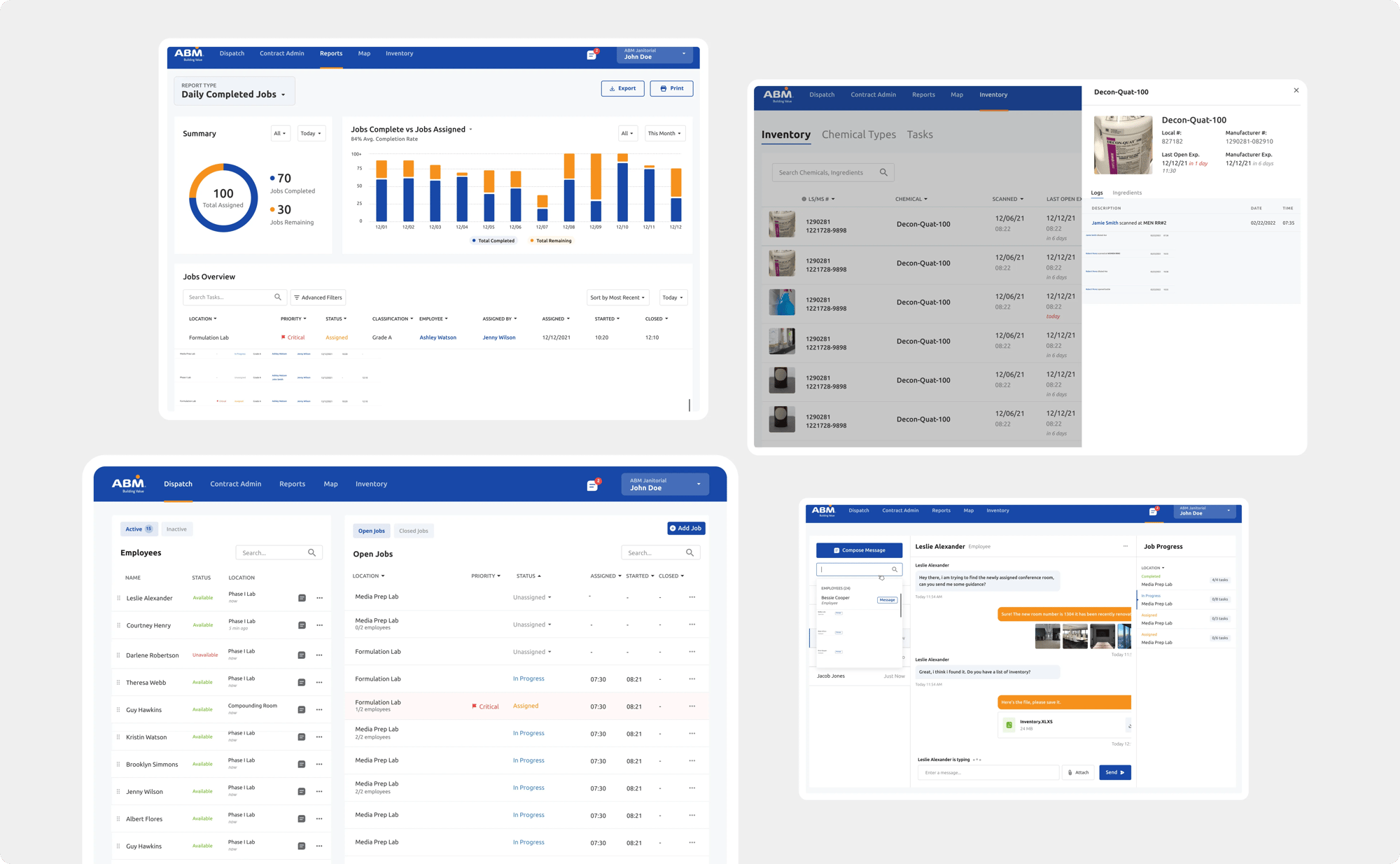
Task: Open John Doe account dropdown in Dispatch screen
Action: pos(665,485)
